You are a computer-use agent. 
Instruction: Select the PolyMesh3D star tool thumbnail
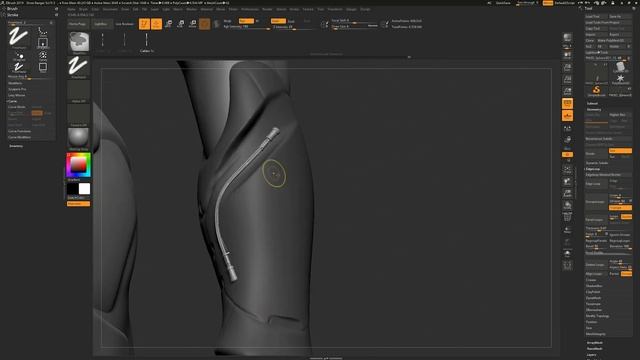620,78
